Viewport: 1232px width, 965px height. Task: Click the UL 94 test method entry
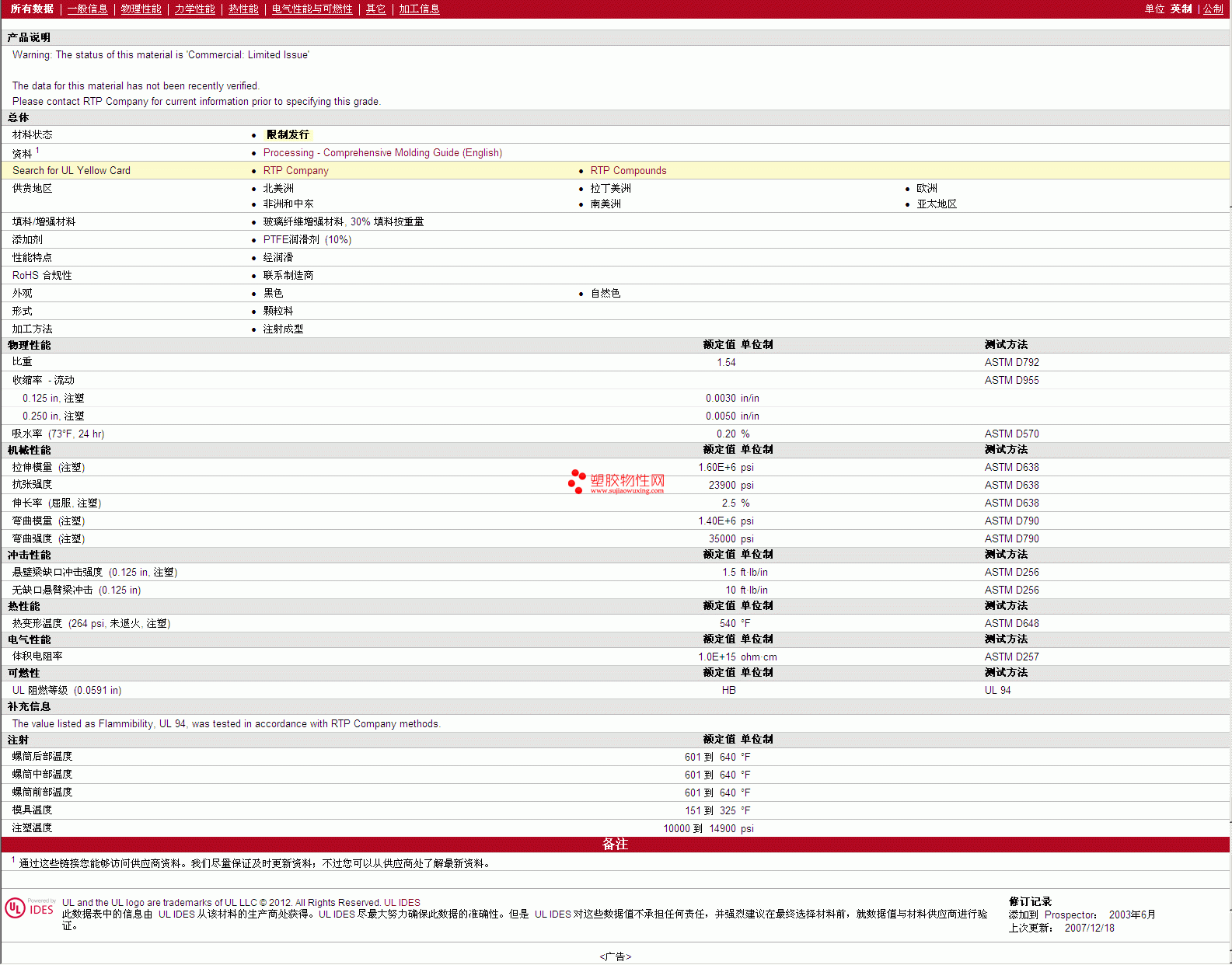point(997,691)
